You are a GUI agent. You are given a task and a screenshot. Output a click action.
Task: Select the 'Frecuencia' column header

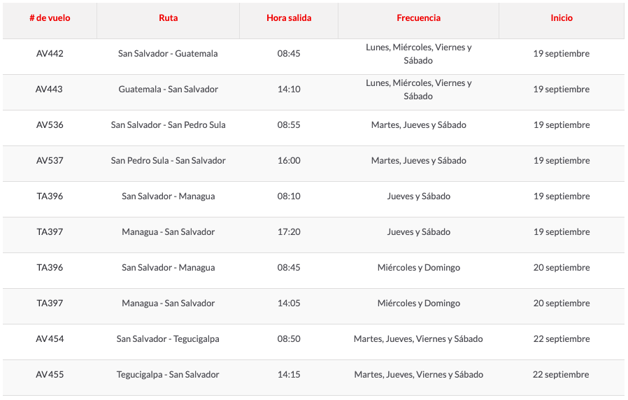(418, 18)
